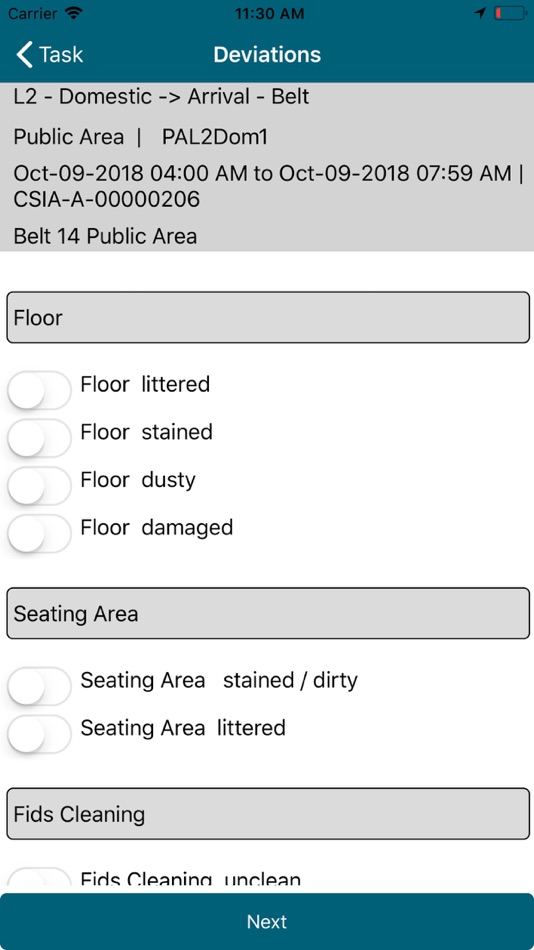Tap the Wi-Fi status icon
This screenshot has height=950, width=534.
(73, 13)
